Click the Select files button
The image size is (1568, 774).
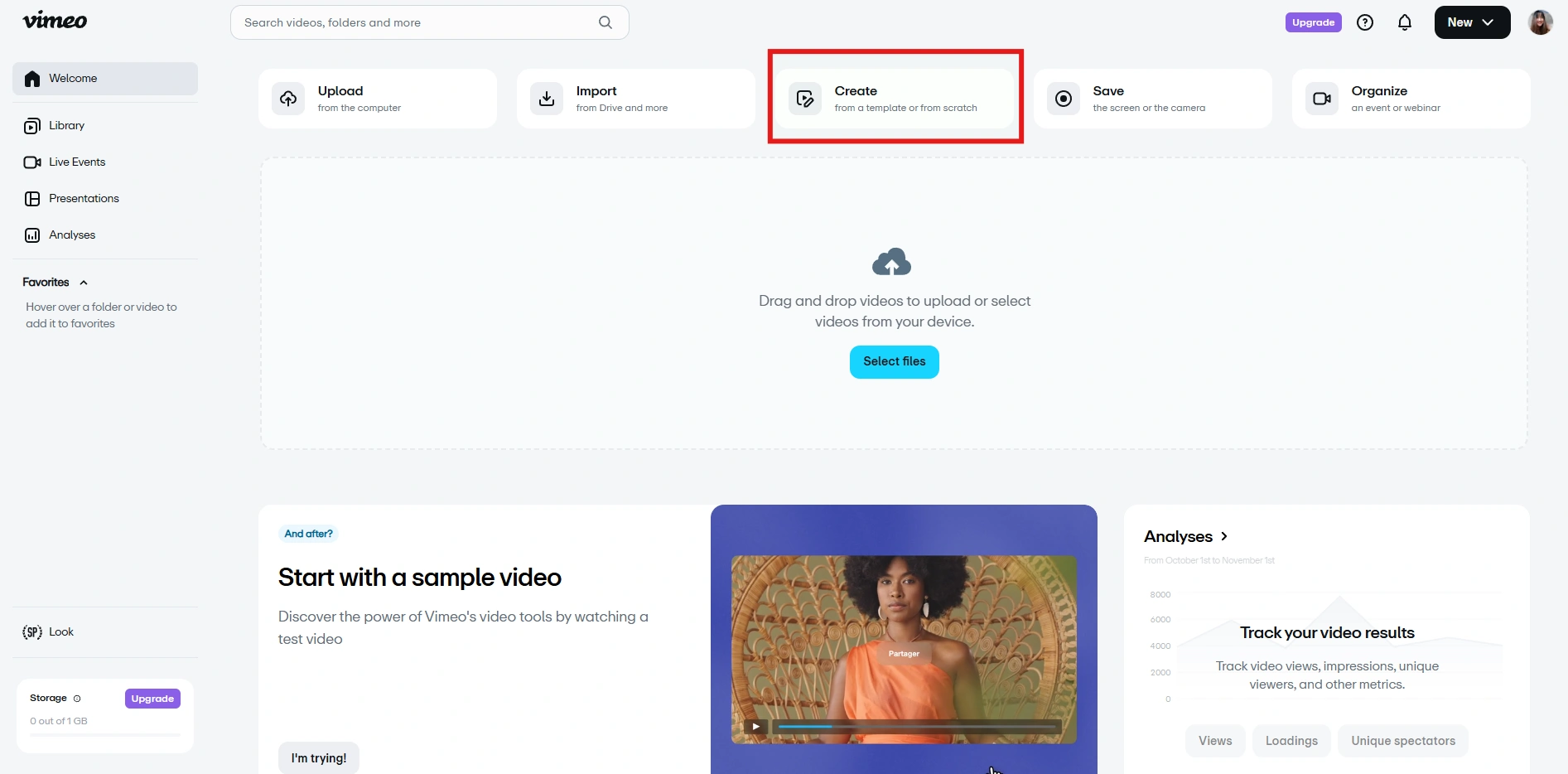[x=895, y=361]
